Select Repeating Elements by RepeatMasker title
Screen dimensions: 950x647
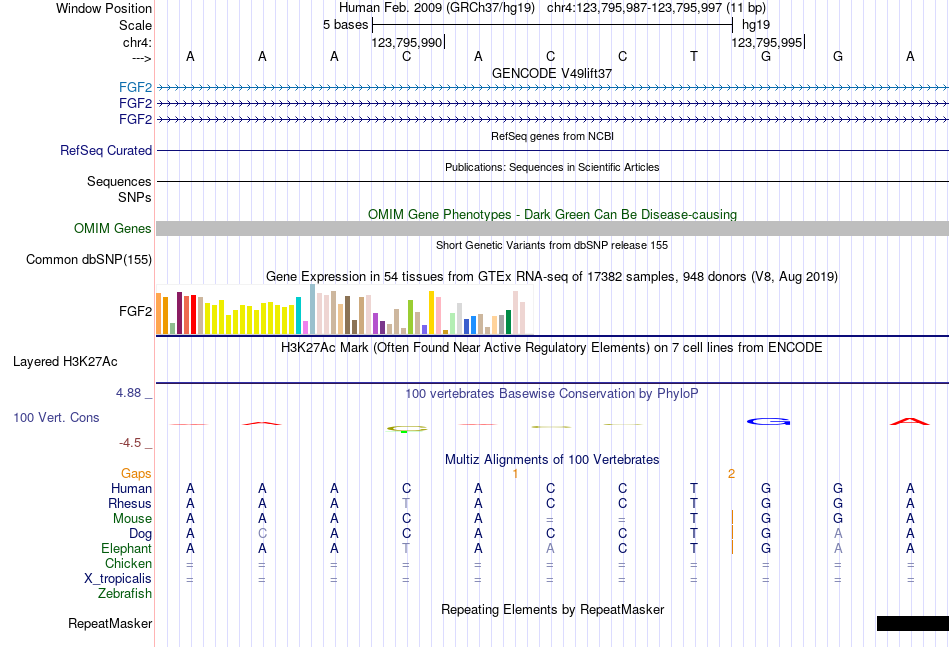552,609
